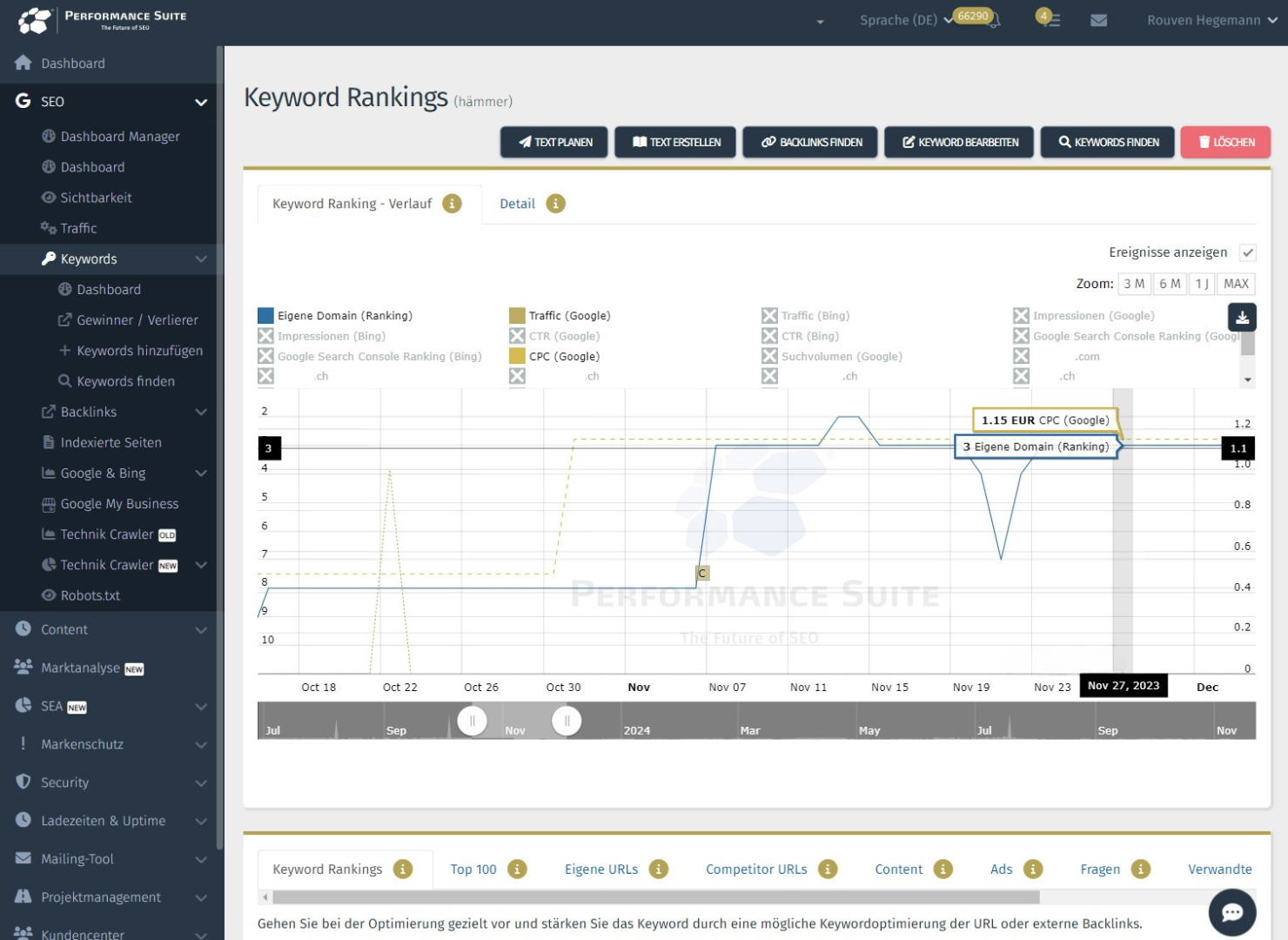The width and height of the screenshot is (1288, 940).
Task: Toggle Impressionen (Google) legend checkbox
Action: pos(1021,316)
